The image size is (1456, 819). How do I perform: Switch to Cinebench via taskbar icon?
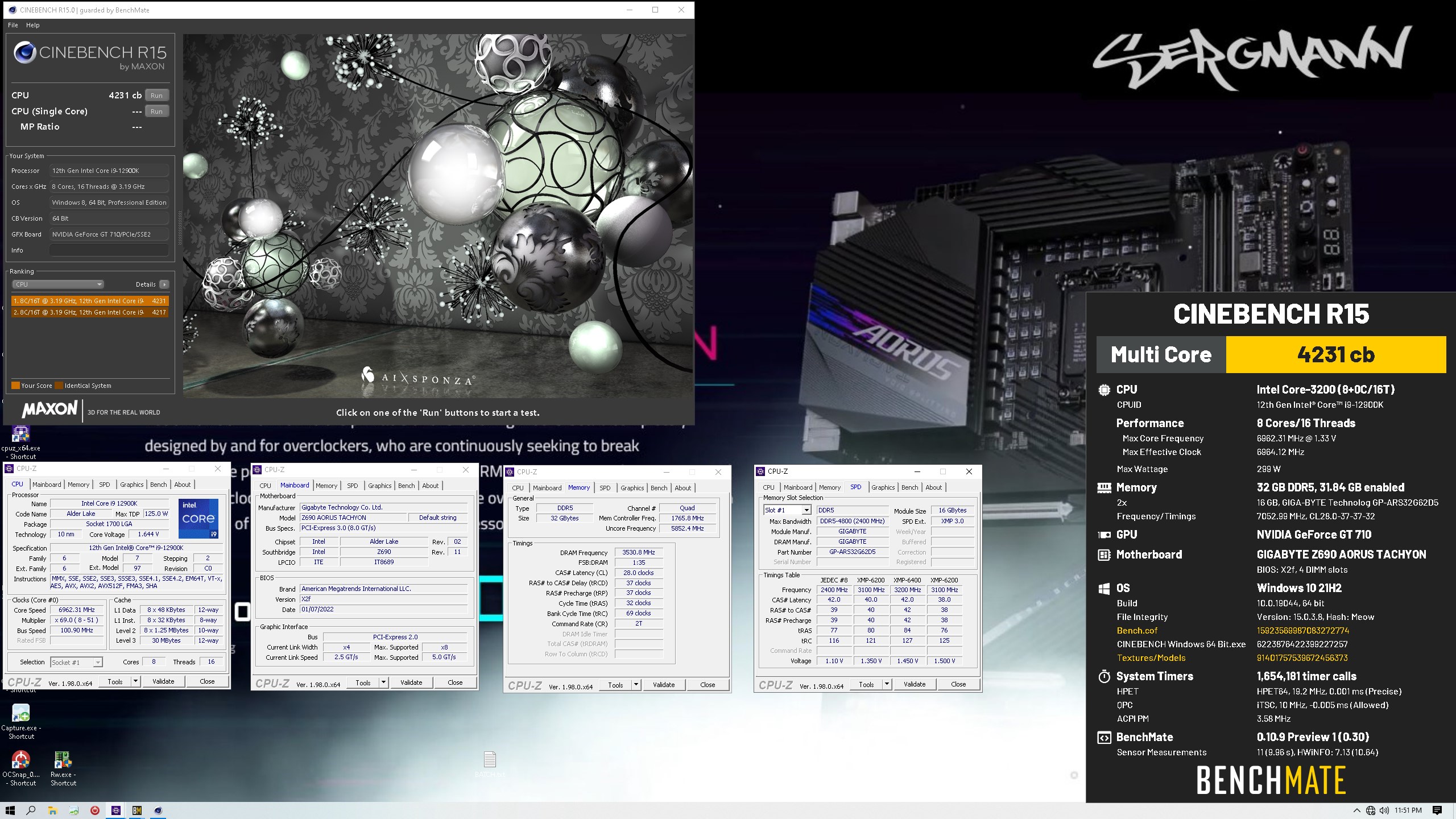click(158, 810)
